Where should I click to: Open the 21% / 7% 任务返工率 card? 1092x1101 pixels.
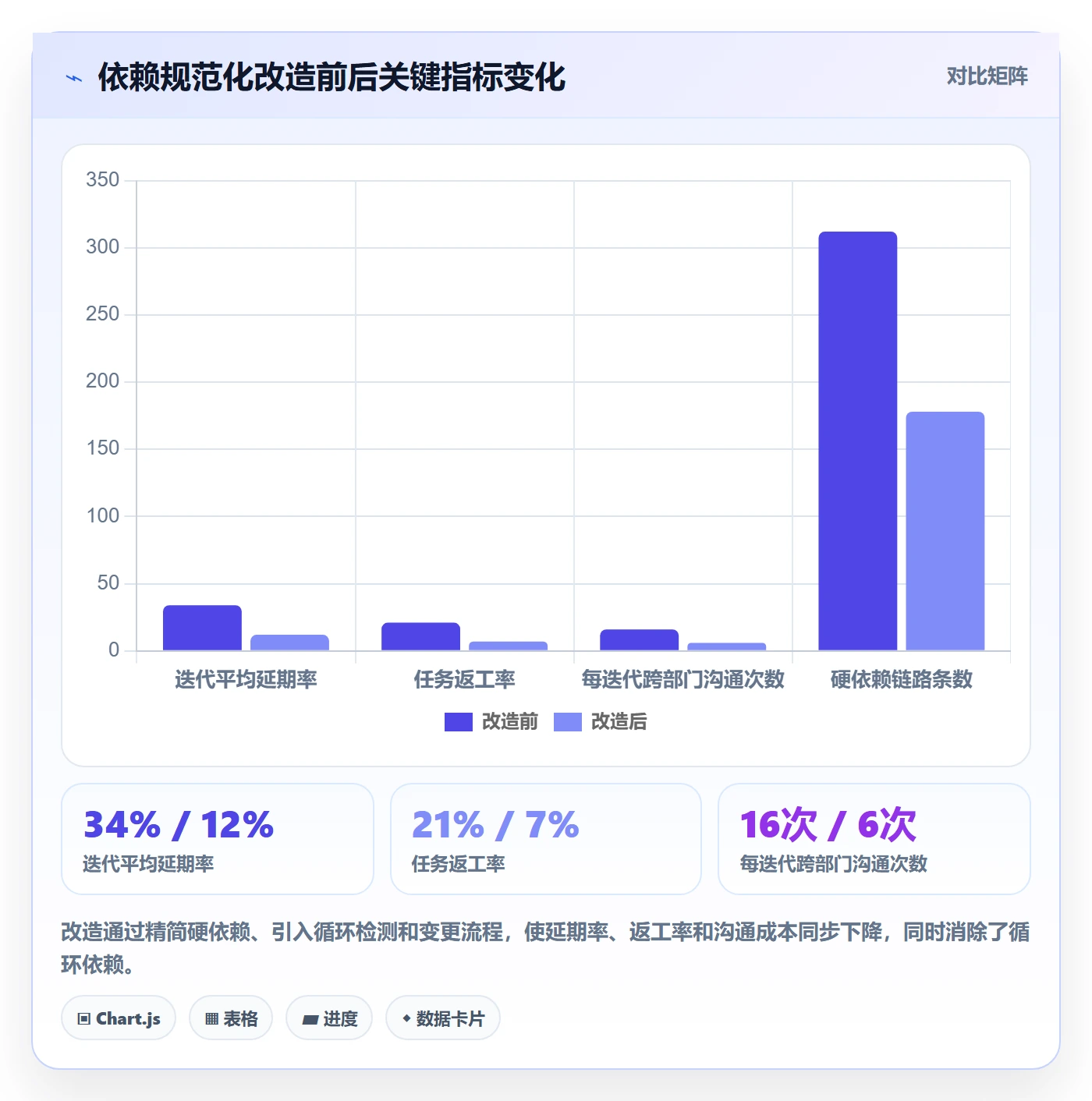(x=546, y=839)
